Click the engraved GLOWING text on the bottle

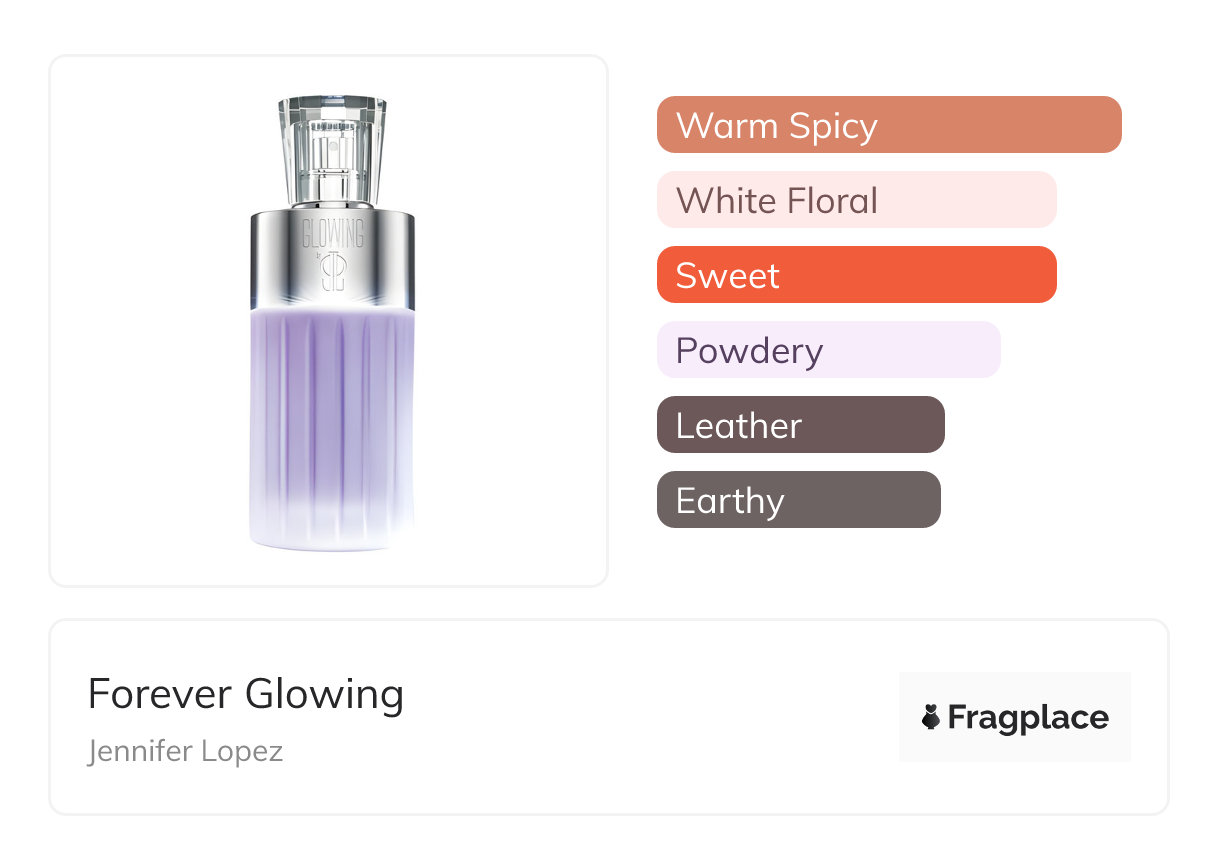[333, 234]
